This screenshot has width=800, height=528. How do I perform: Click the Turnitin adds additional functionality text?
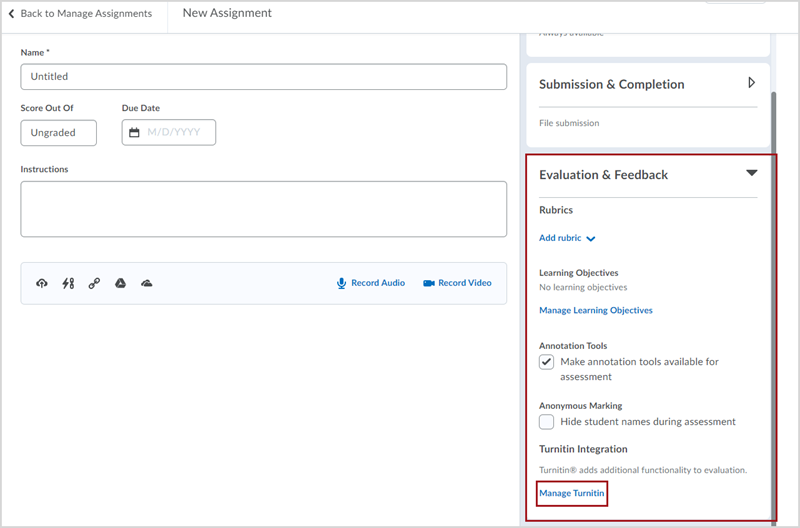pos(643,470)
